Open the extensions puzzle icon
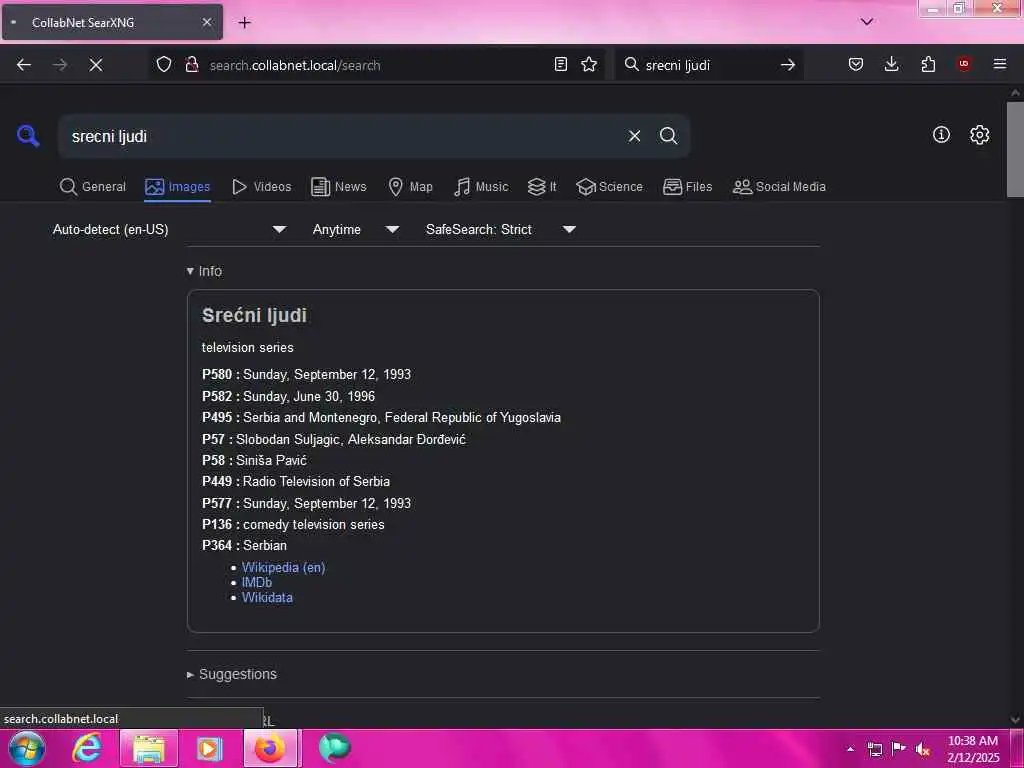1024x768 pixels. (928, 64)
